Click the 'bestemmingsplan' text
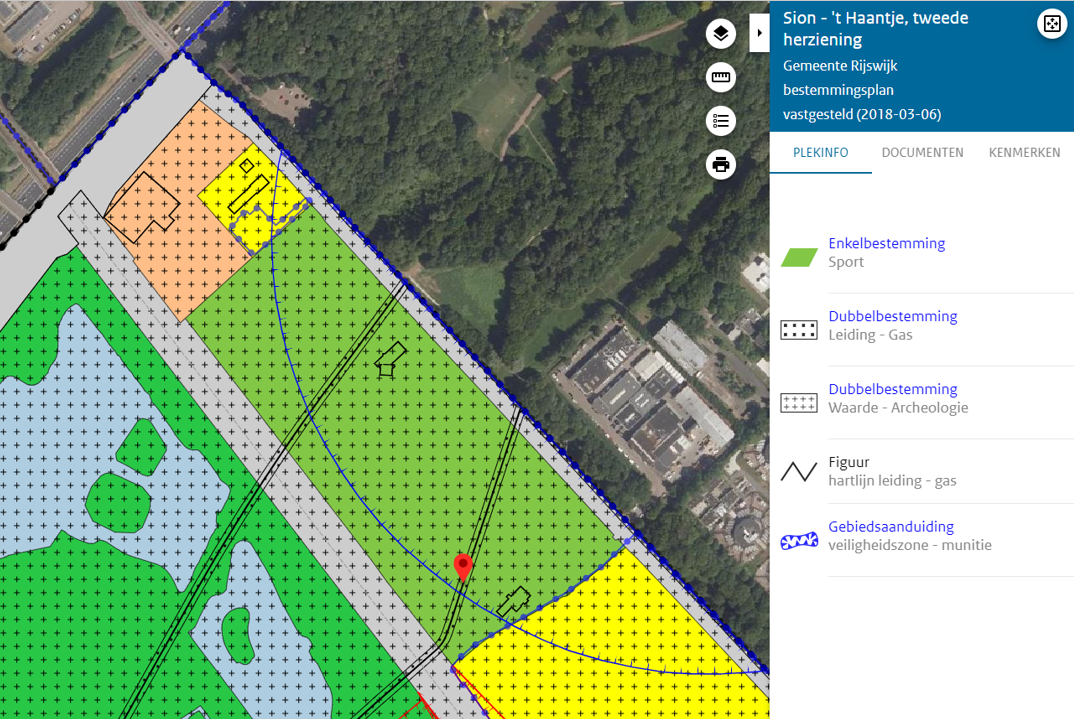Viewport: 1074px width, 719px height. (x=838, y=90)
